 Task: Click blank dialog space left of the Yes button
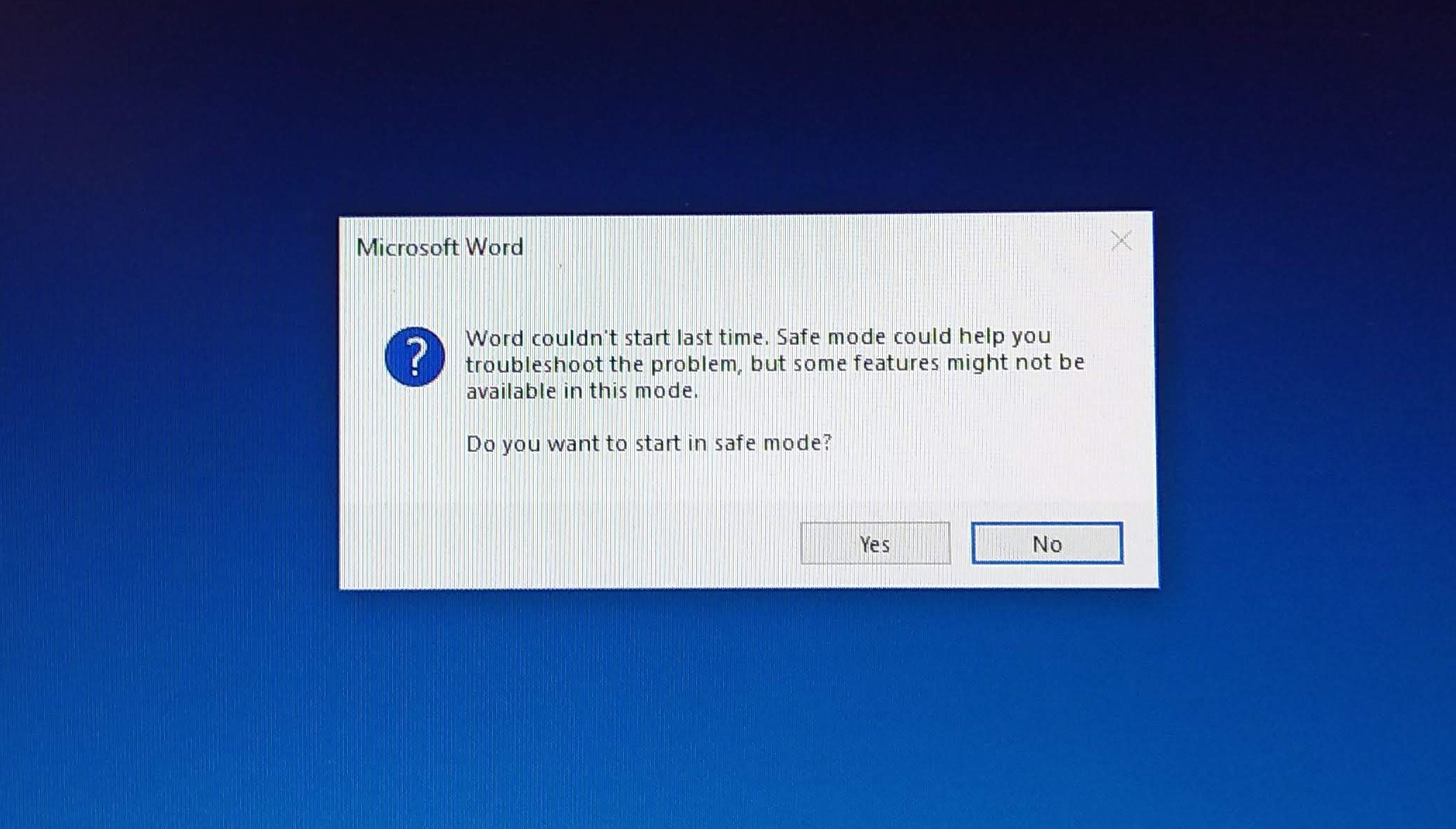570,543
